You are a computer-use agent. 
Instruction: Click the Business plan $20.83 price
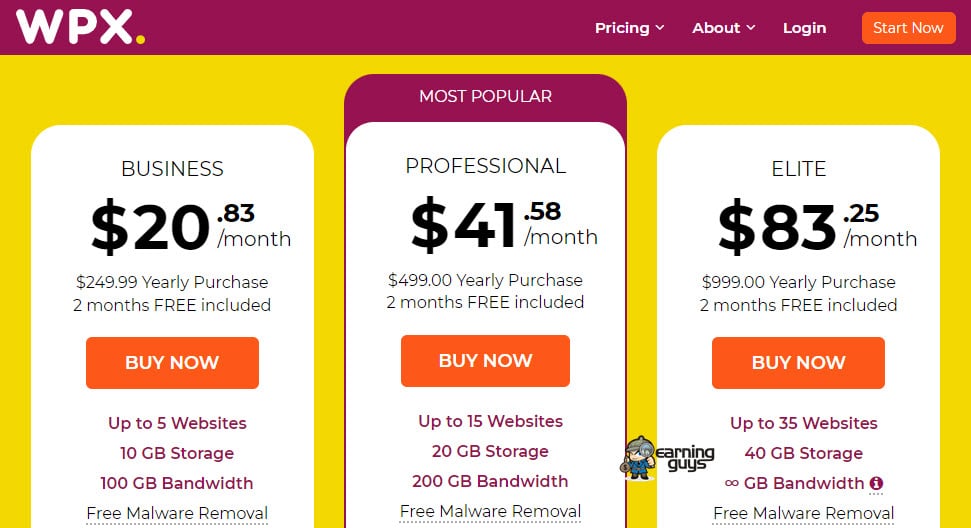pos(190,227)
